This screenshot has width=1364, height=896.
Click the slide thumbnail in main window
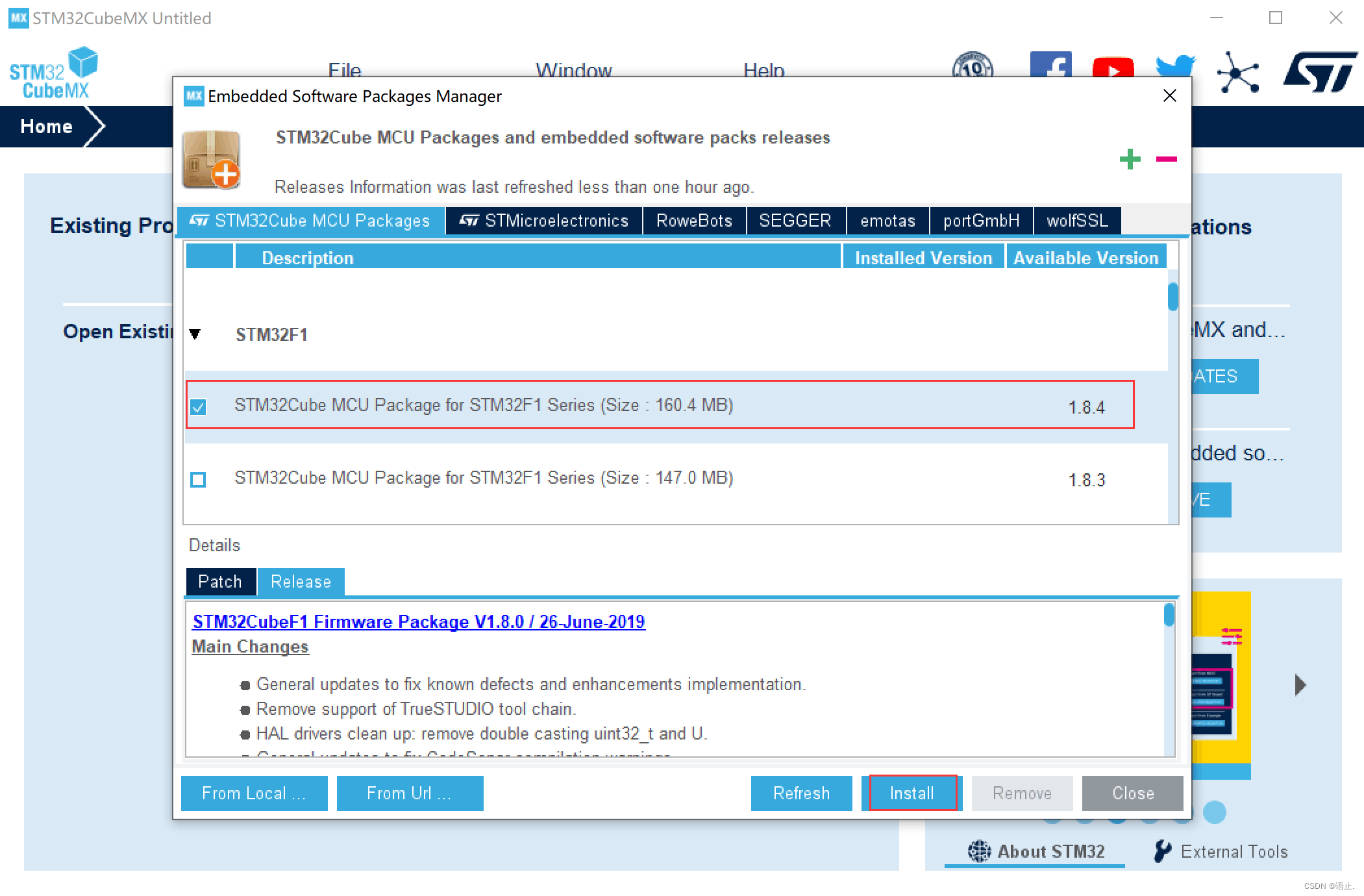[x=1221, y=685]
